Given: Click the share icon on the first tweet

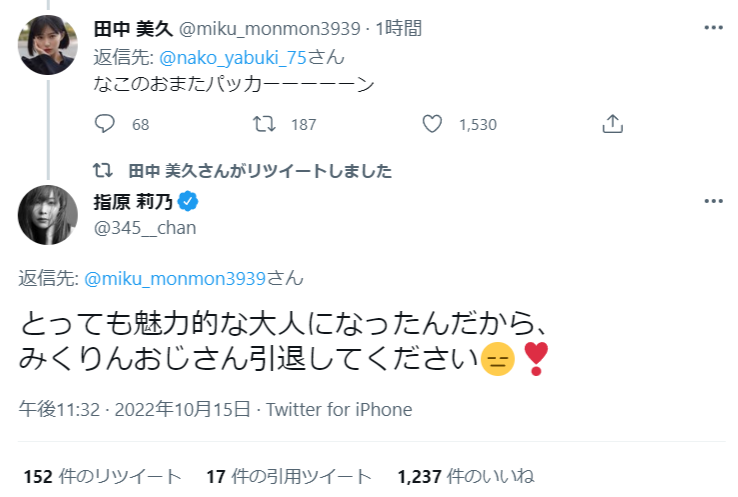Looking at the screenshot, I should tap(613, 124).
